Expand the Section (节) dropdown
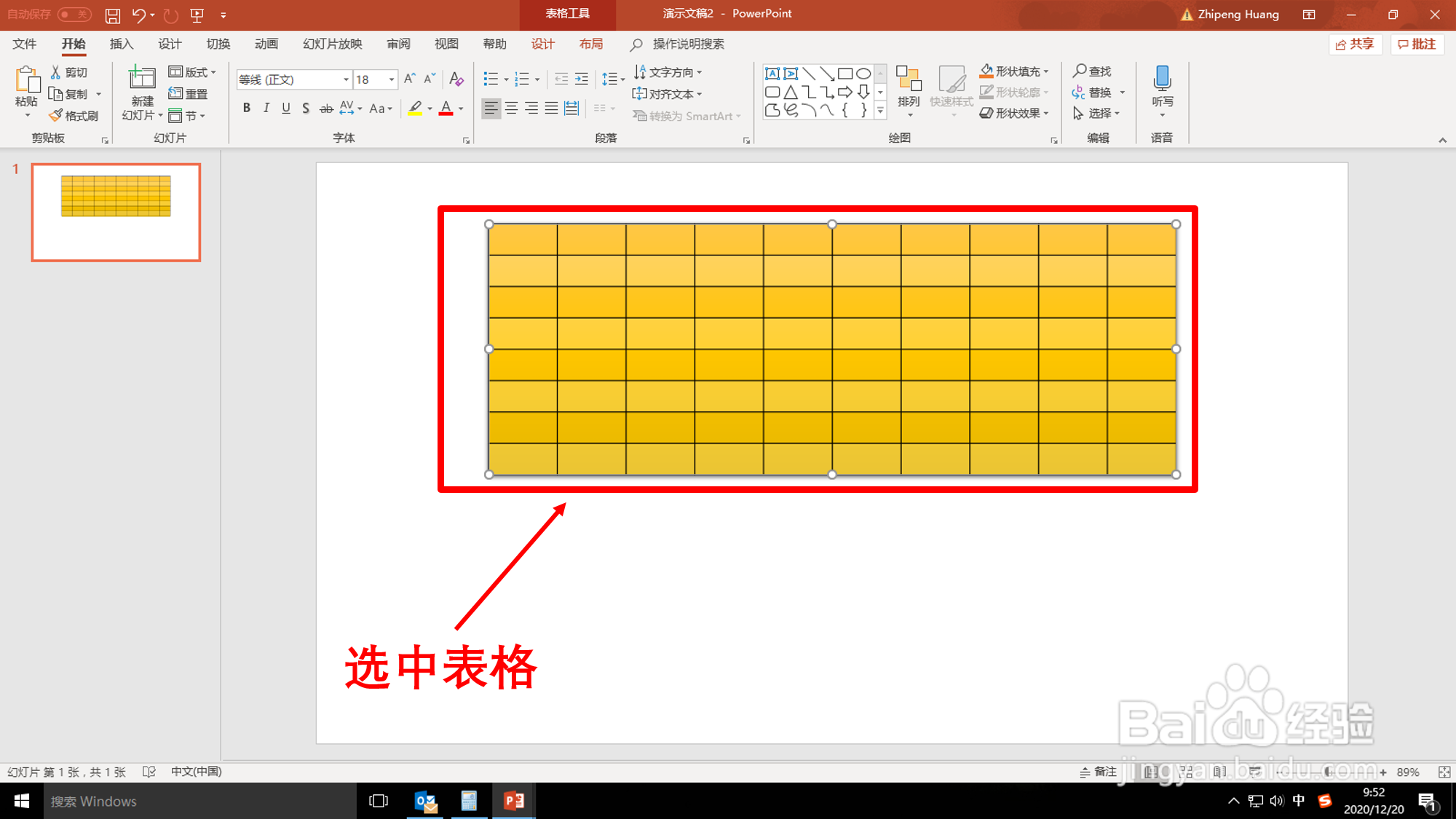The image size is (1456, 819). pos(186,116)
